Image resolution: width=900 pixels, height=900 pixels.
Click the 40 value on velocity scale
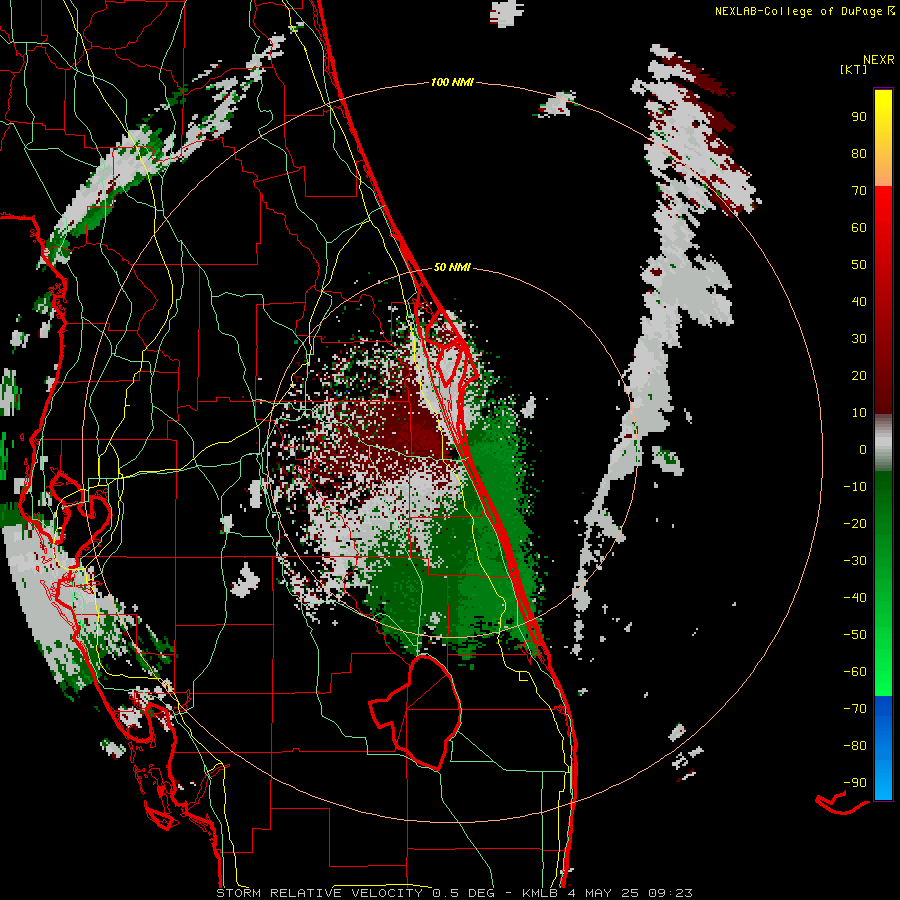tap(859, 301)
